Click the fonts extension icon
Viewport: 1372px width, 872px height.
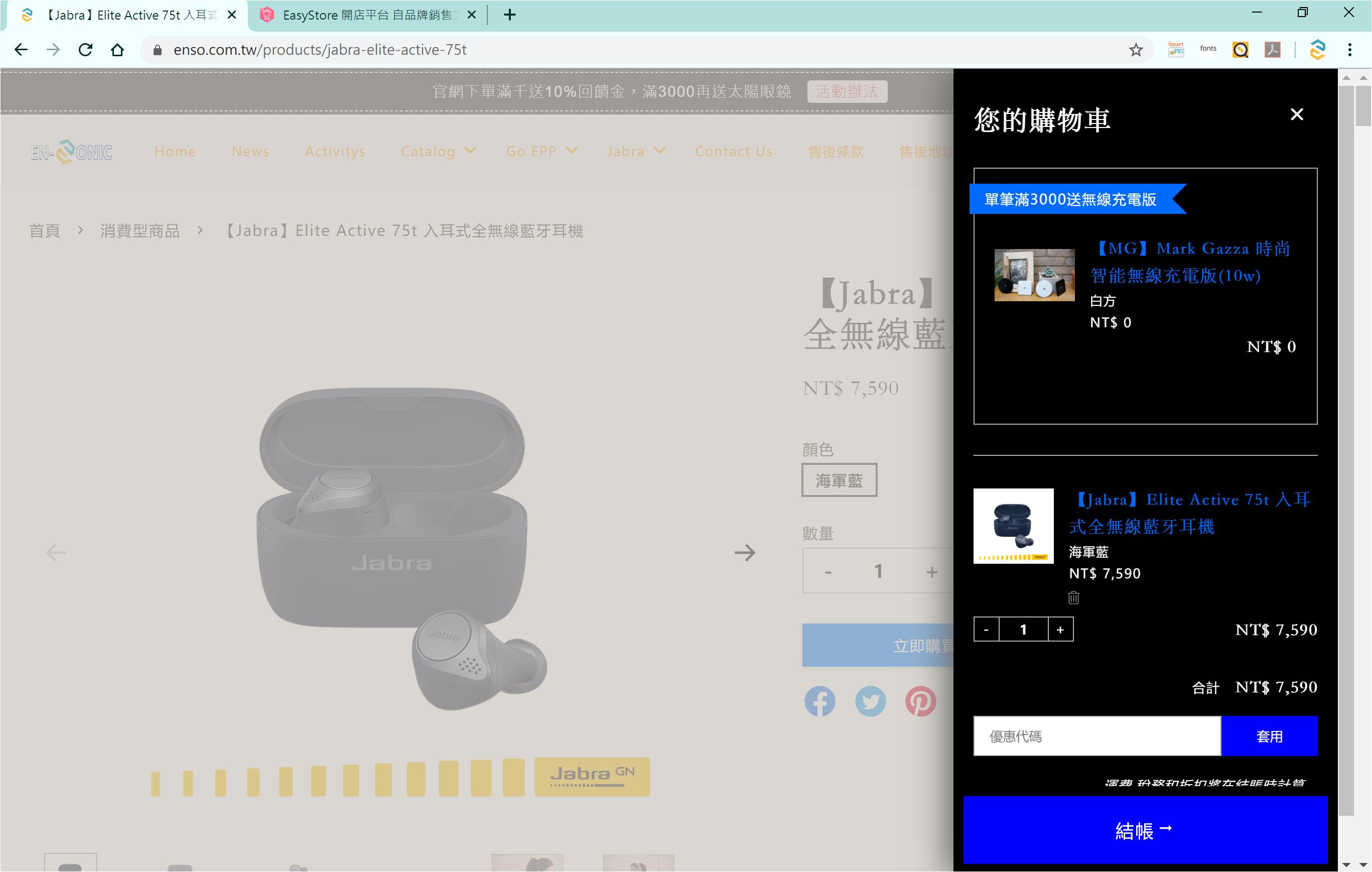1208,48
